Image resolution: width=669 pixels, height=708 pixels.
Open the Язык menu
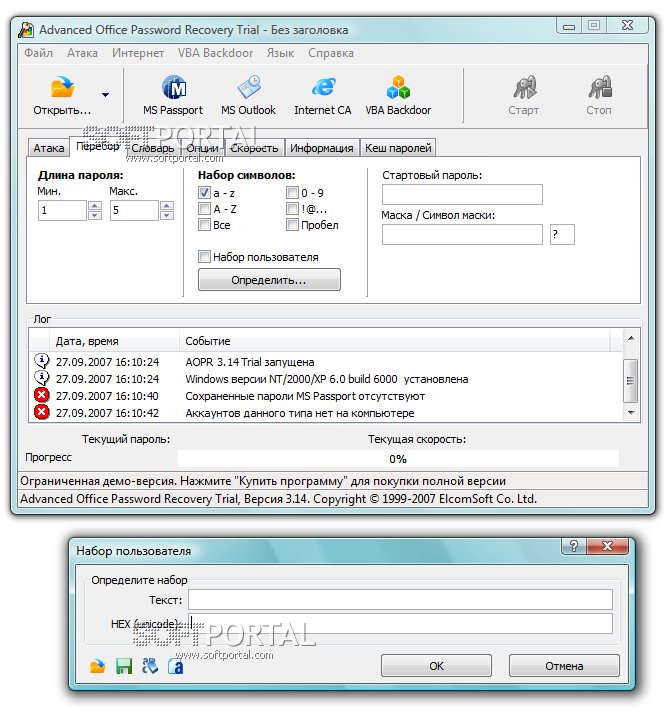tap(280, 53)
